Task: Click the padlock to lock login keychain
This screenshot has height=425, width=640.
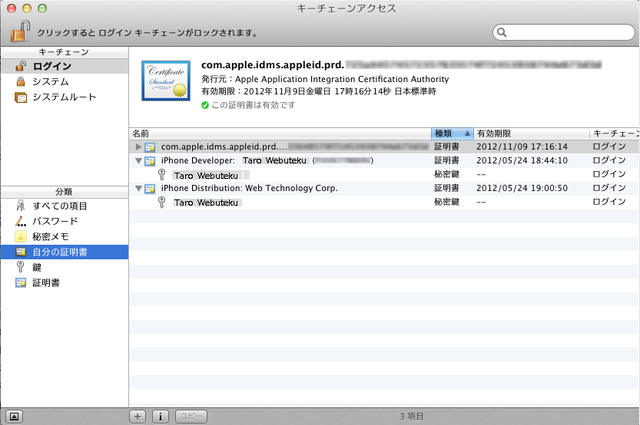Action: coord(20,31)
